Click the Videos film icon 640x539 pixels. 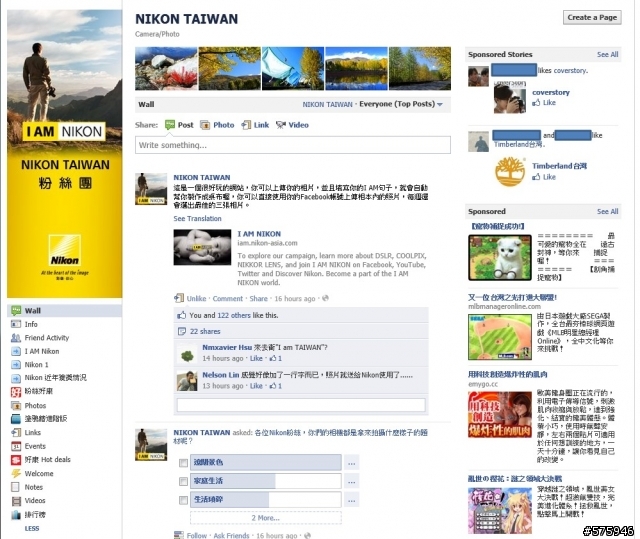[x=16, y=501]
